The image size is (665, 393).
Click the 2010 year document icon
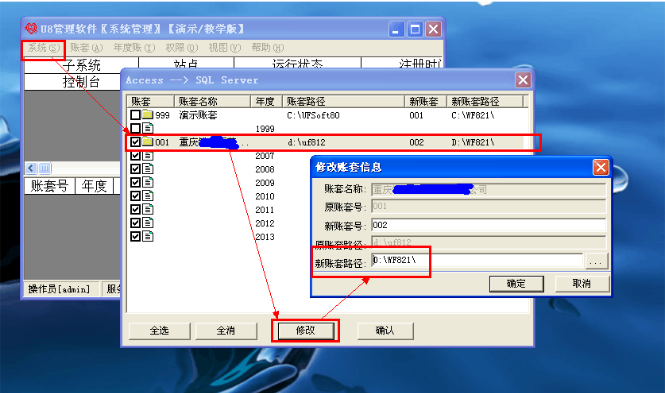[148, 196]
